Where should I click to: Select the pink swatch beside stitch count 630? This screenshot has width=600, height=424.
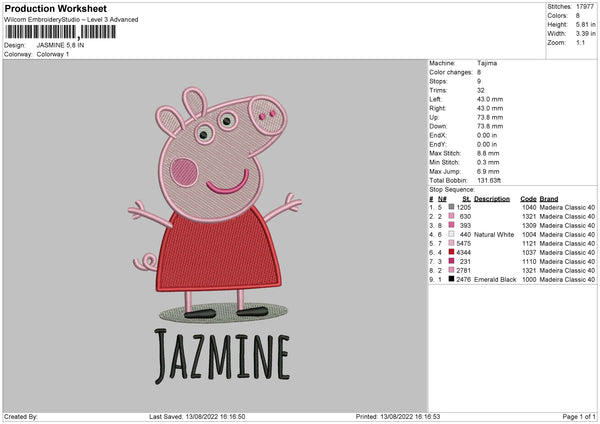coord(452,216)
